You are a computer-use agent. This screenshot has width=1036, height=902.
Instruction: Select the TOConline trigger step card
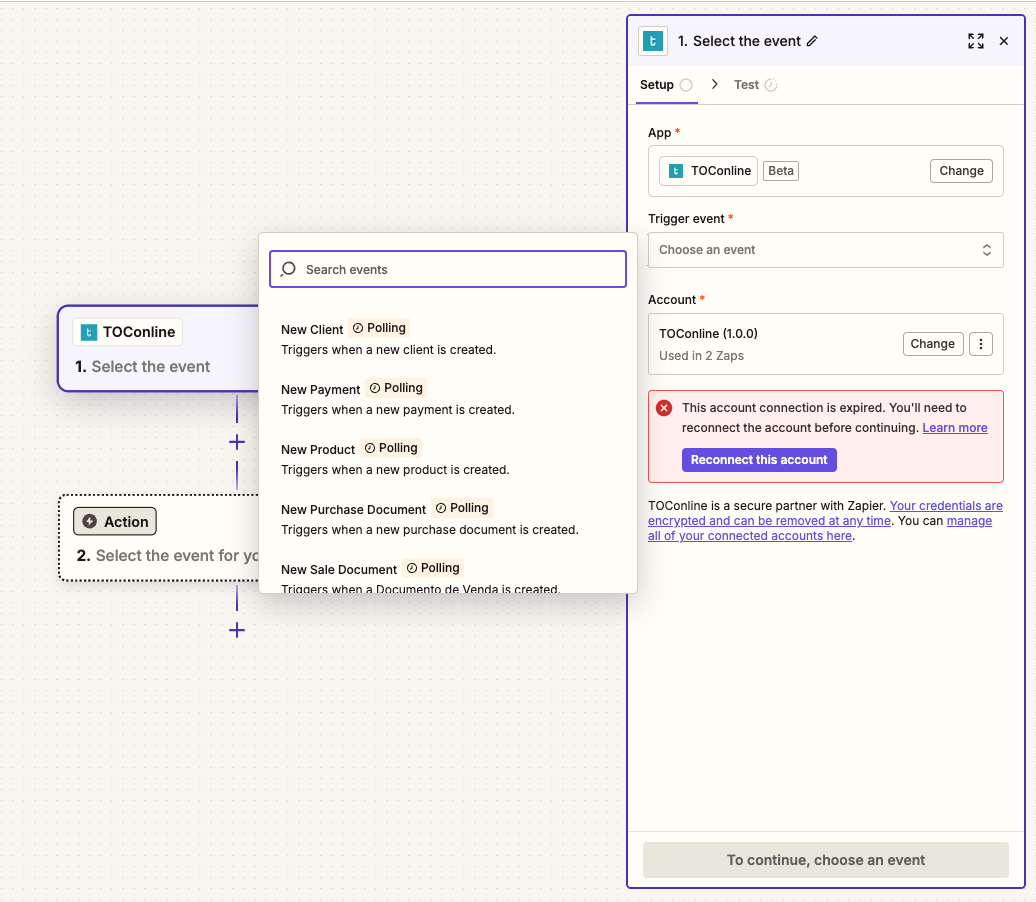coord(159,348)
